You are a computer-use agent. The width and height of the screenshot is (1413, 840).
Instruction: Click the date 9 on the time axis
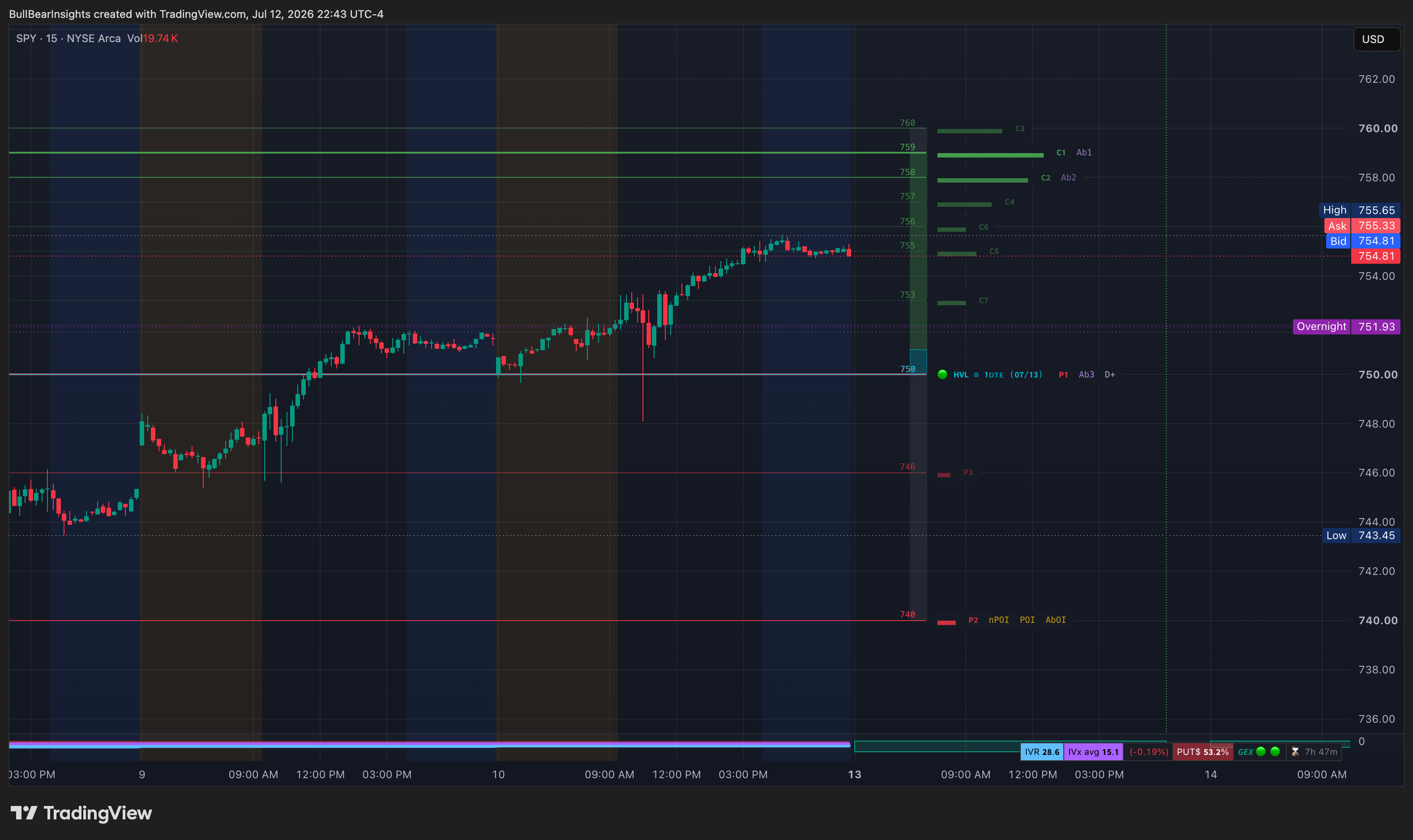point(142,774)
